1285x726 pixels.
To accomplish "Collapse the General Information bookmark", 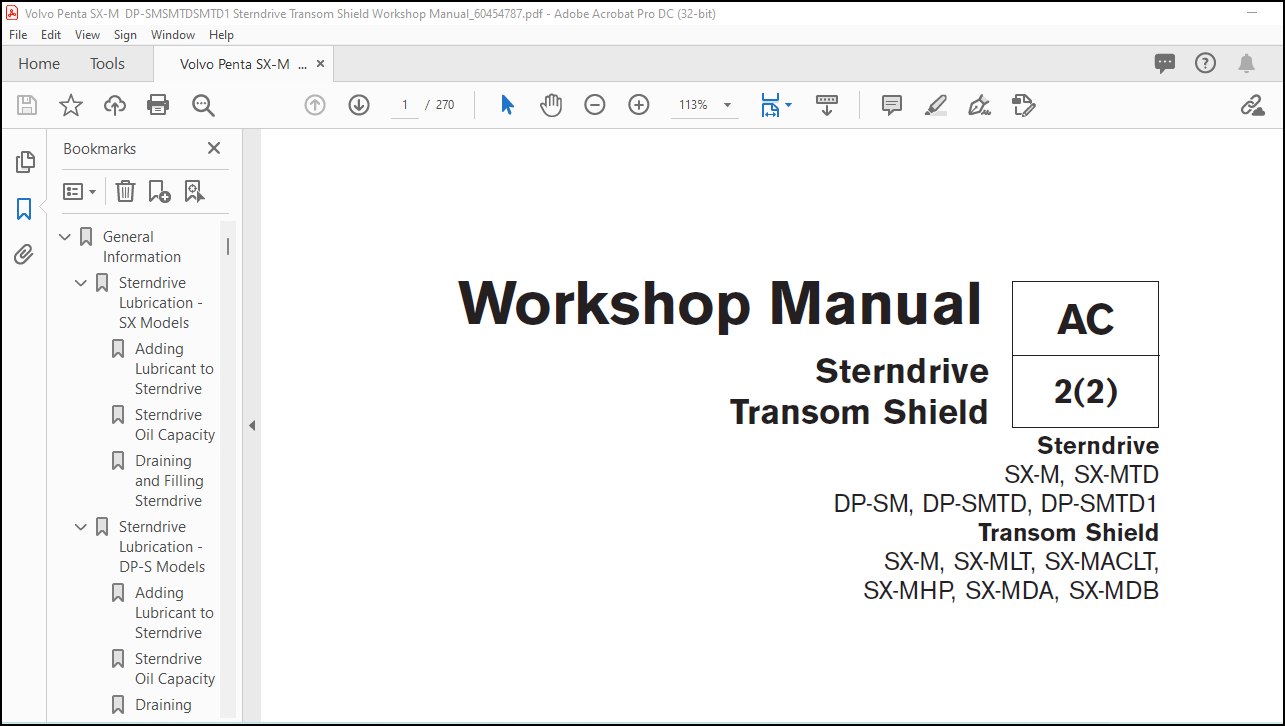I will [65, 237].
